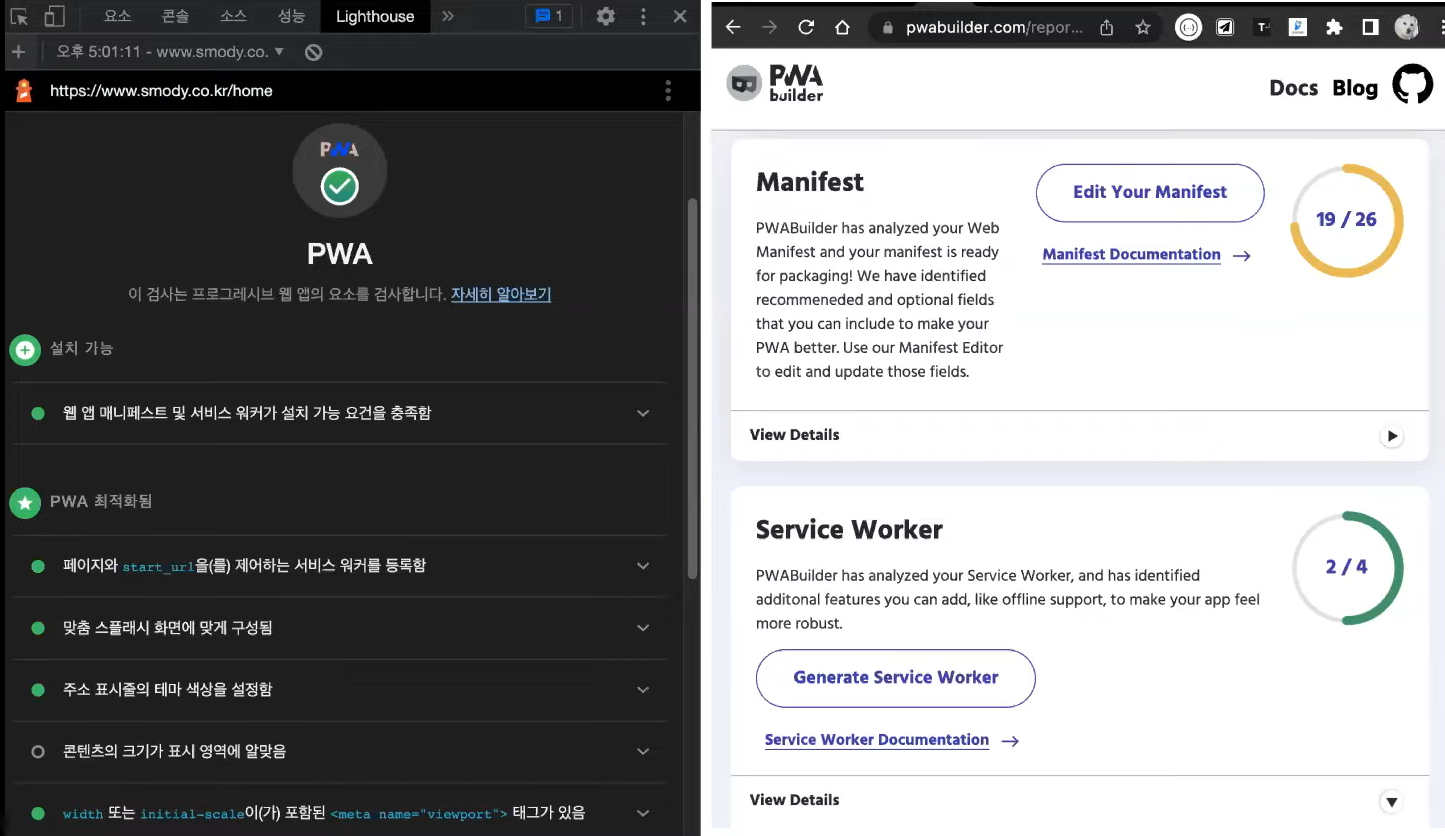Open the console messages badge showing 1
Screen dimensions: 1445x836
(549, 16)
